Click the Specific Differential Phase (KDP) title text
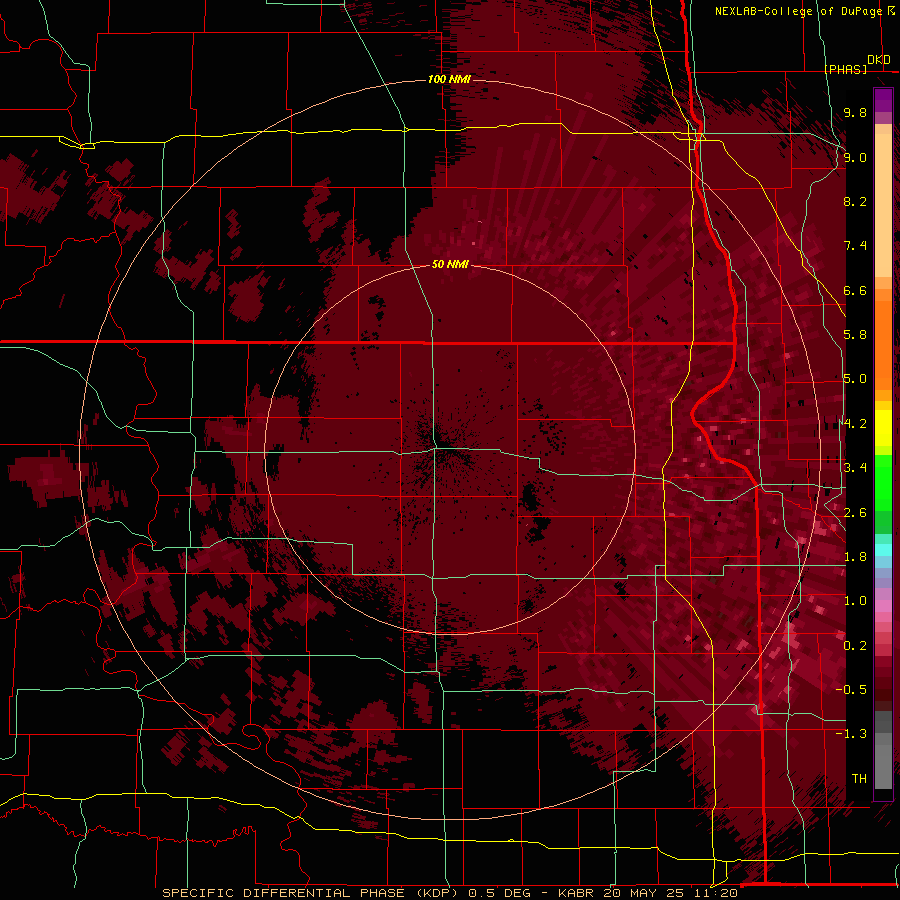The height and width of the screenshot is (900, 900). [x=311, y=893]
